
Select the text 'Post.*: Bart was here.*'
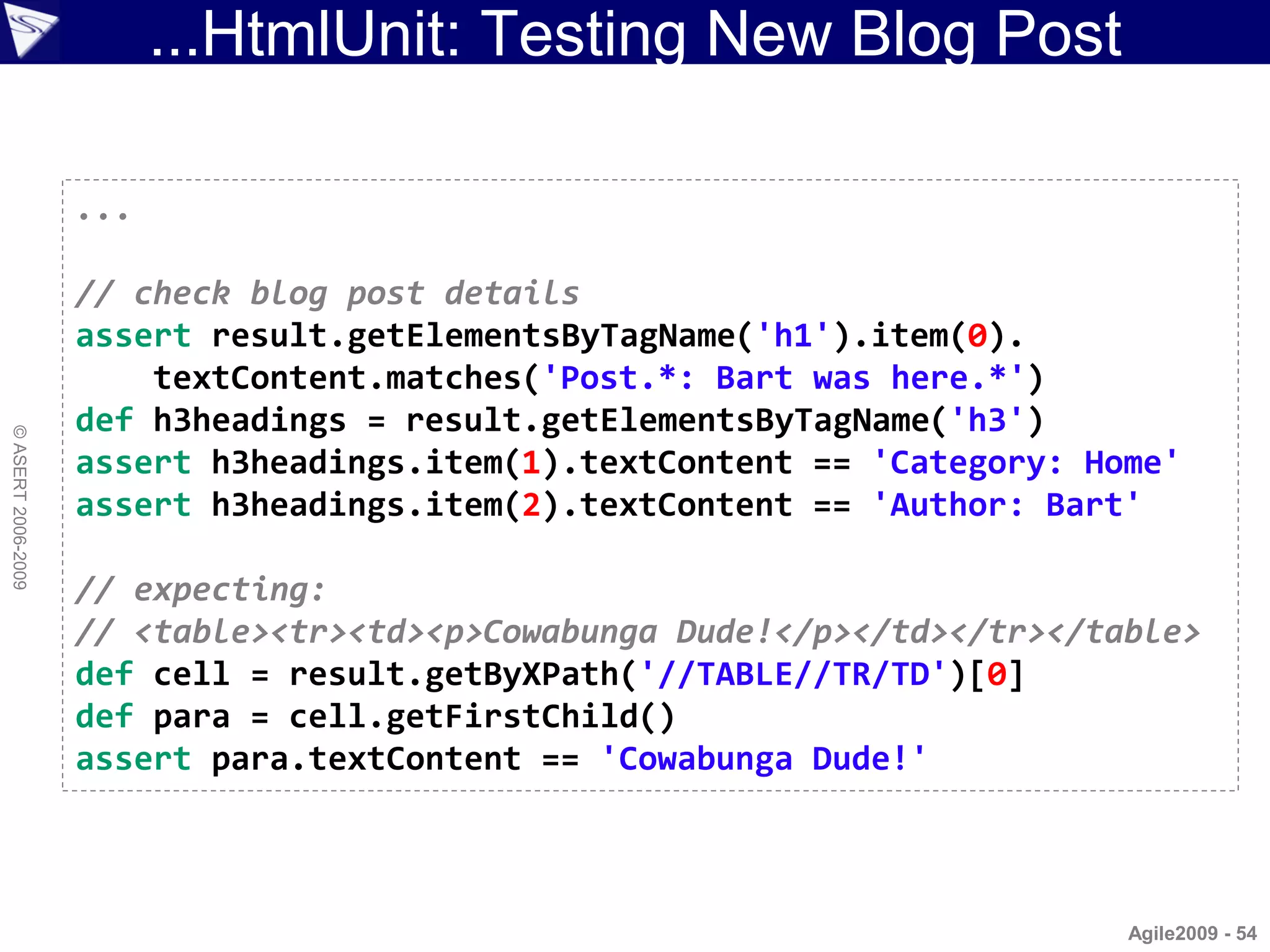pos(783,377)
